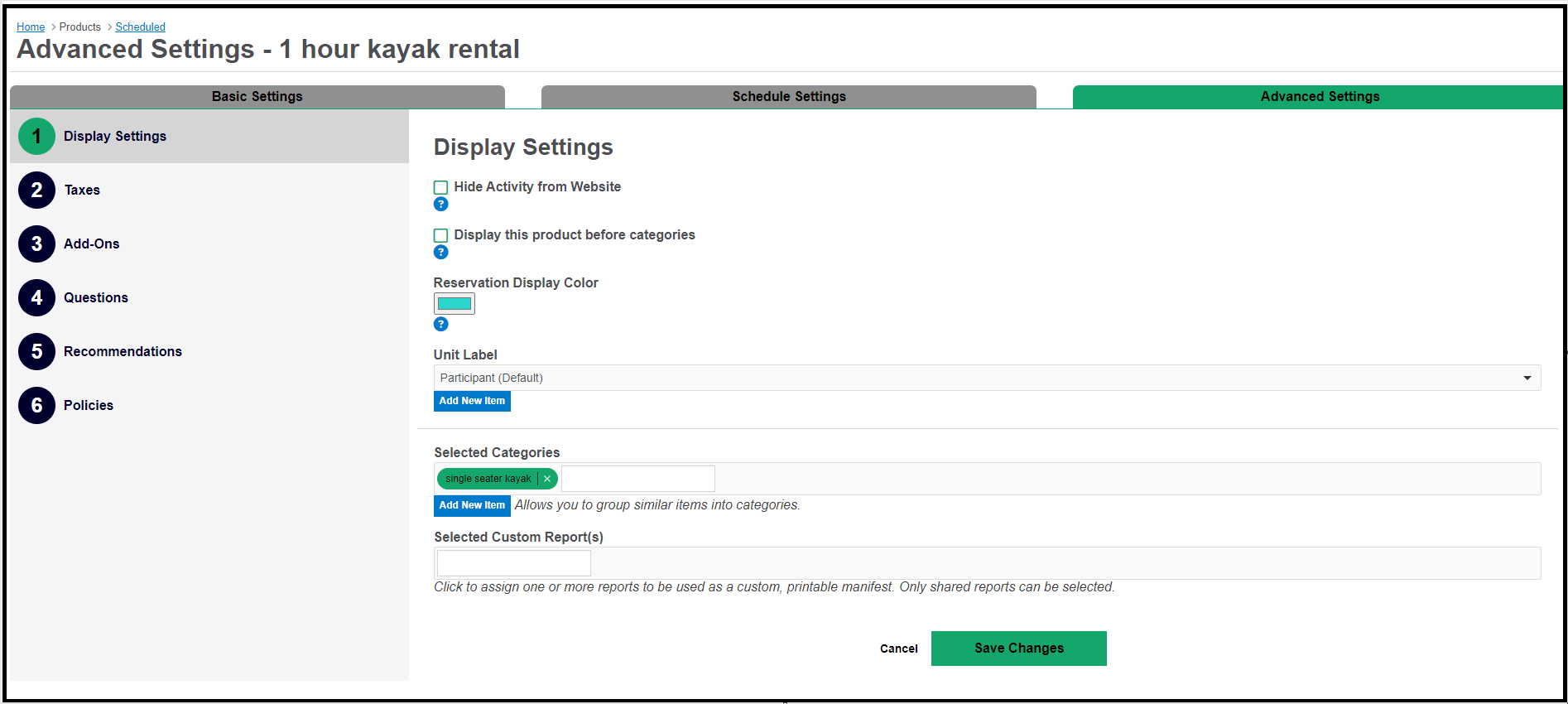The height and width of the screenshot is (704, 1568).
Task: Click help icon under Reservation Display Color
Action: point(441,325)
